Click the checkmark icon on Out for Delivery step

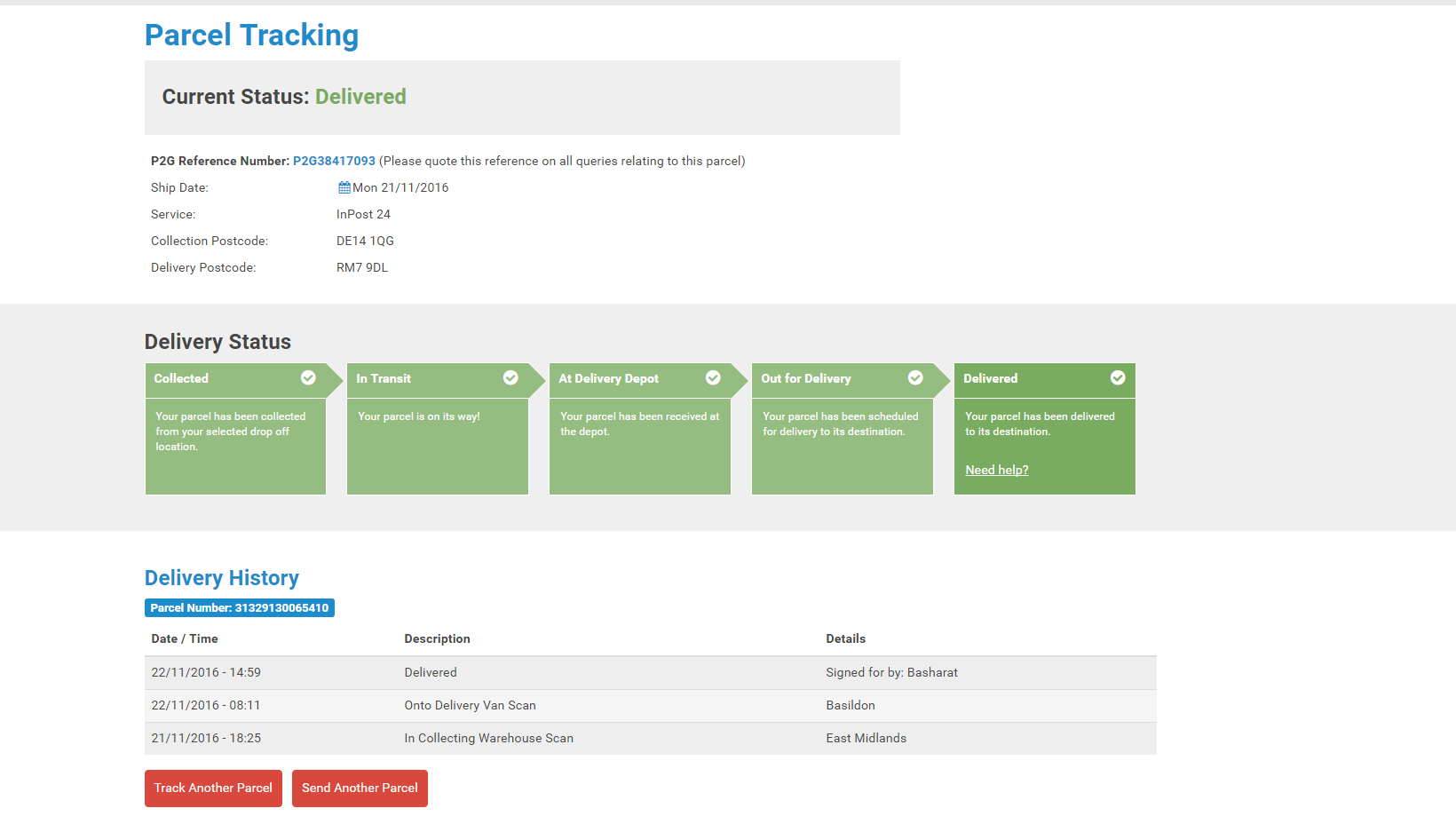915,377
